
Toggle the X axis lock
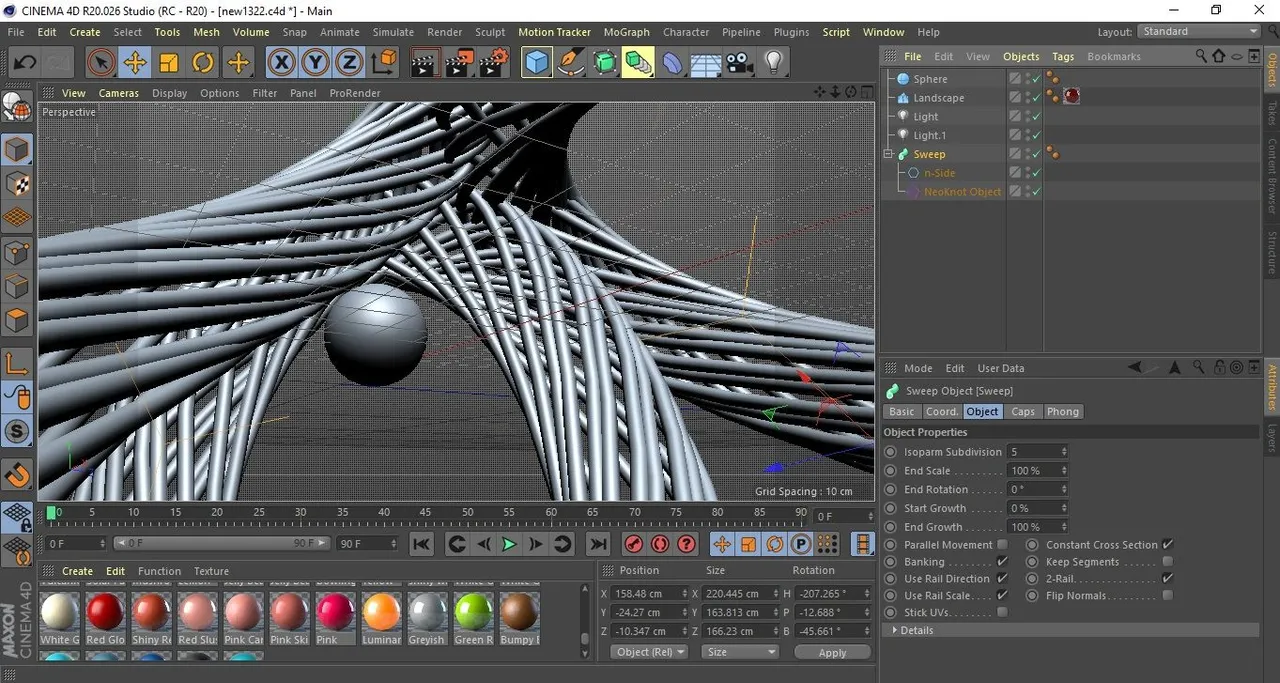coord(282,63)
